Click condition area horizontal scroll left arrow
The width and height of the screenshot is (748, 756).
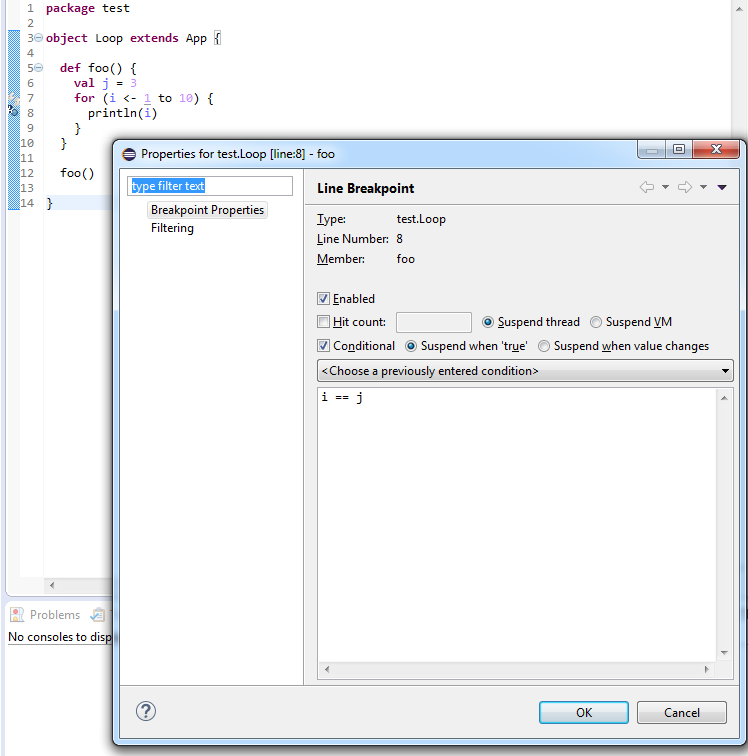pyautogui.click(x=327, y=669)
